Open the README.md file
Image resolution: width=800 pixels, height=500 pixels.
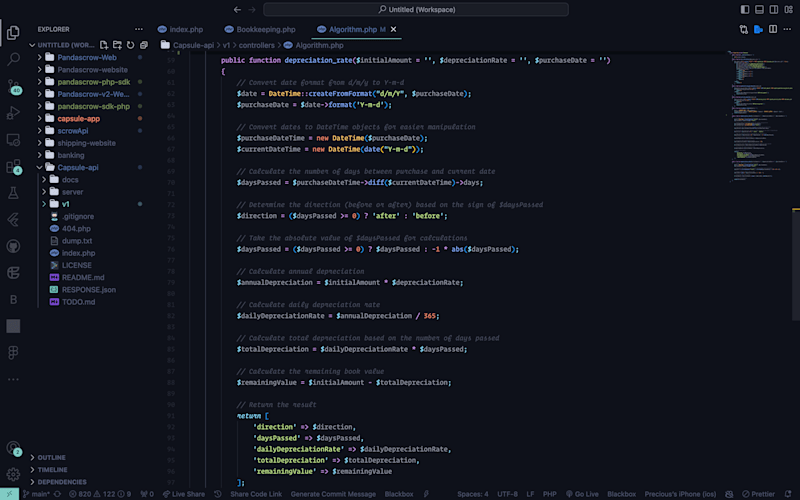coord(83,278)
